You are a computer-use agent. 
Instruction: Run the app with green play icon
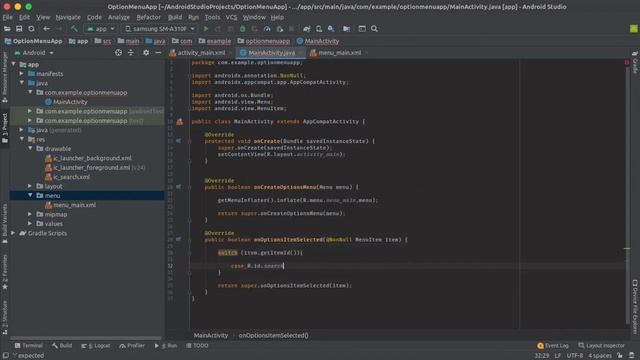coord(206,29)
